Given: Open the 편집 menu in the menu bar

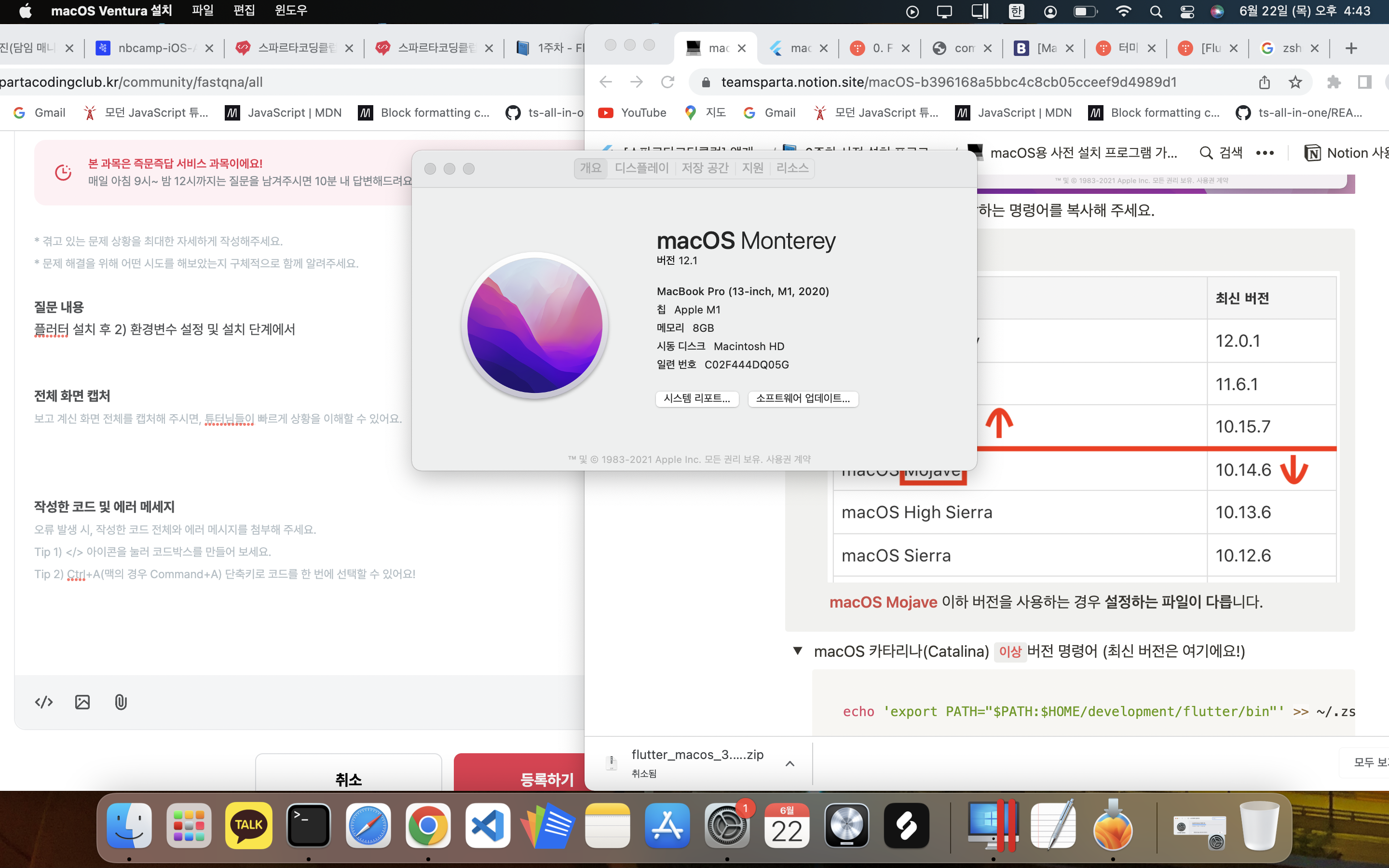Looking at the screenshot, I should (x=244, y=11).
